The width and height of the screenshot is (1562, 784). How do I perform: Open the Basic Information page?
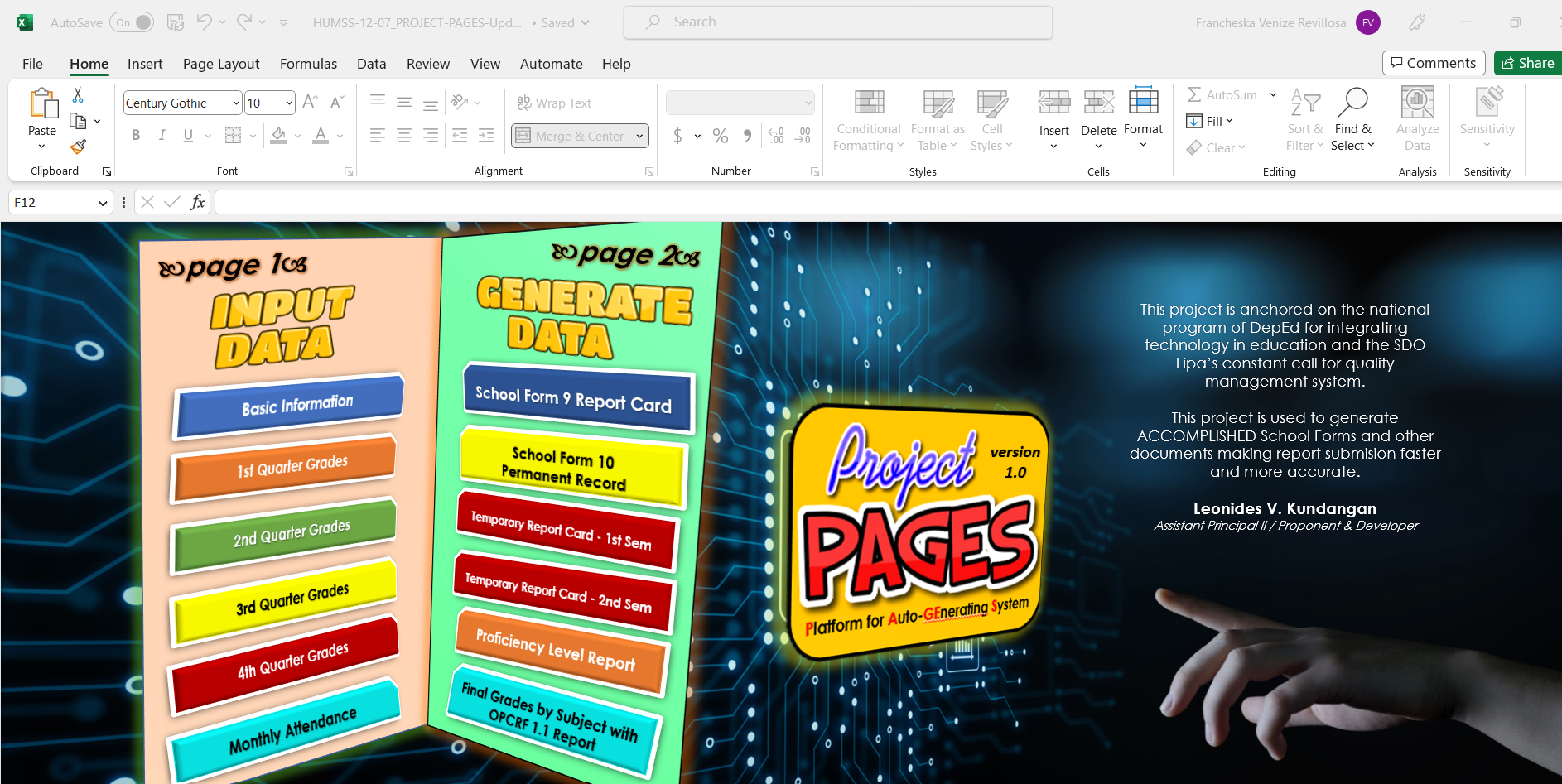coord(289,406)
